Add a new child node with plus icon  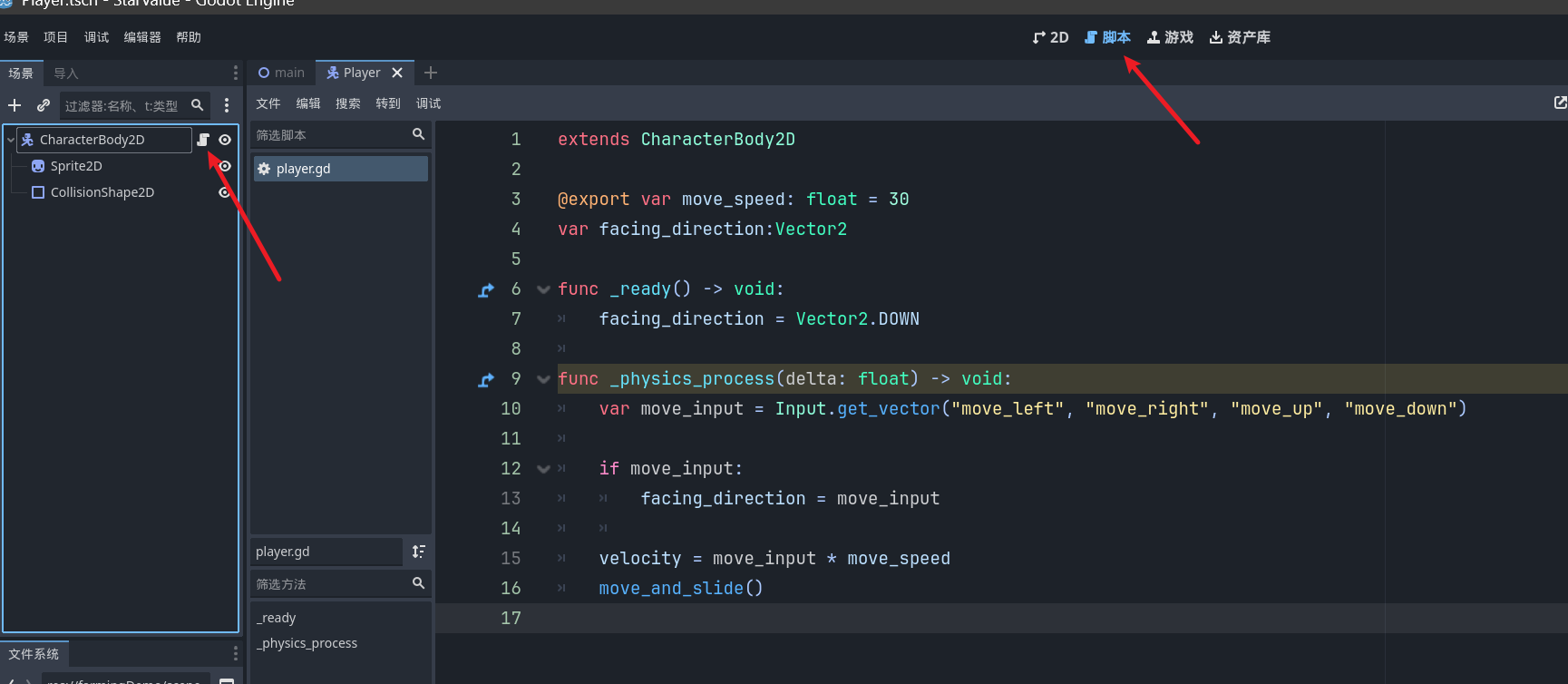pos(15,105)
